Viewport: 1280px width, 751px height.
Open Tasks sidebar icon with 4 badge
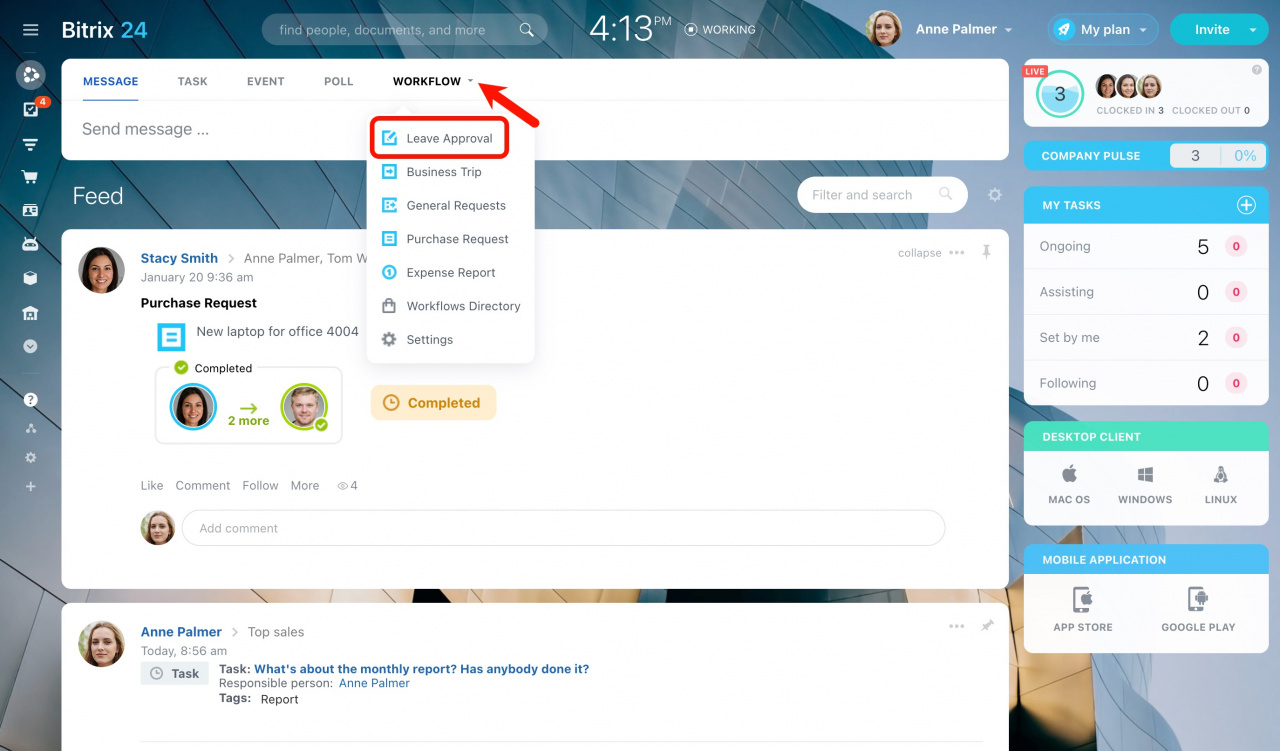(x=31, y=109)
